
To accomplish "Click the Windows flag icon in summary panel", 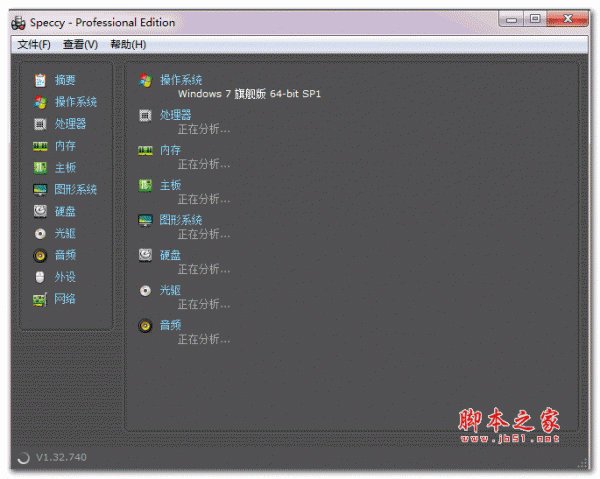I will [x=145, y=80].
